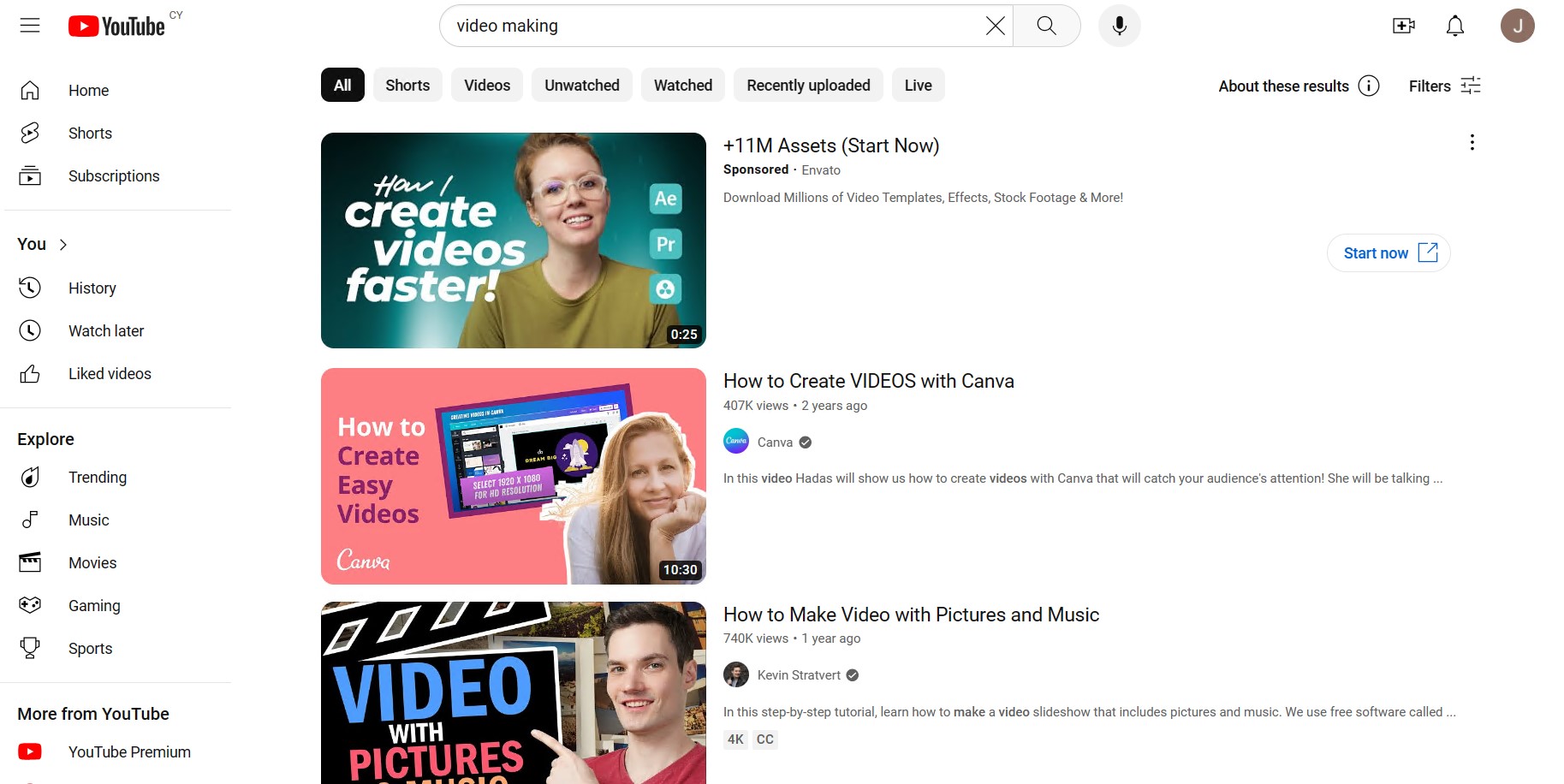This screenshot has width=1564, height=784.
Task: Select the Recently uploaded filter chip
Action: (x=808, y=85)
